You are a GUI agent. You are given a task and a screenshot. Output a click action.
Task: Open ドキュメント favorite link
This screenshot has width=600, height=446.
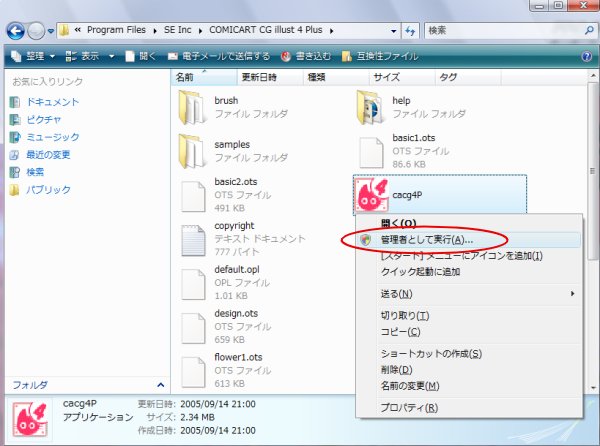click(x=52, y=102)
